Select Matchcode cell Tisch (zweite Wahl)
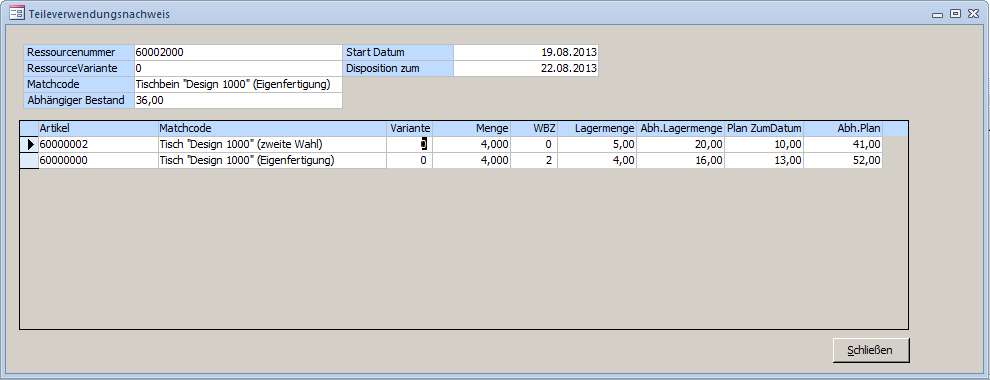The height and width of the screenshot is (380, 990). point(272,145)
